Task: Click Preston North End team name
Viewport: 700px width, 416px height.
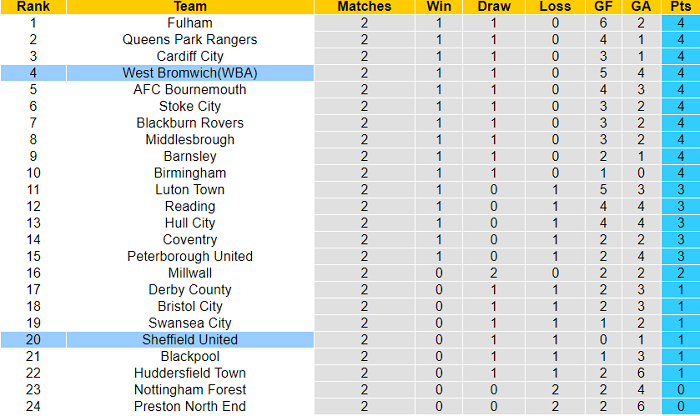Action: 190,406
